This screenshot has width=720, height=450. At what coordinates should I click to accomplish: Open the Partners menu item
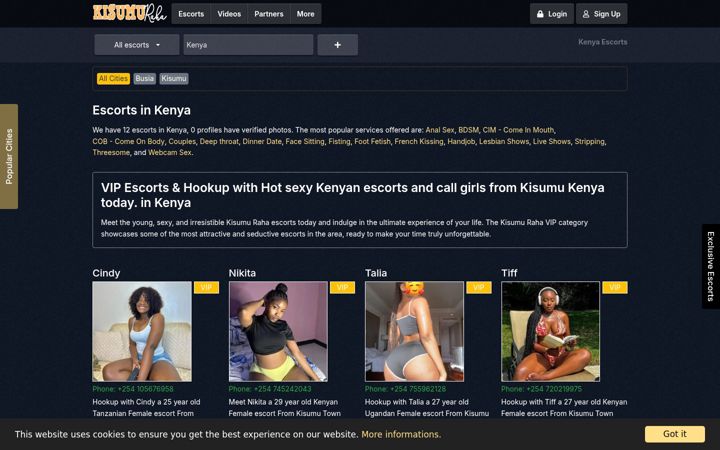pyautogui.click(x=269, y=14)
